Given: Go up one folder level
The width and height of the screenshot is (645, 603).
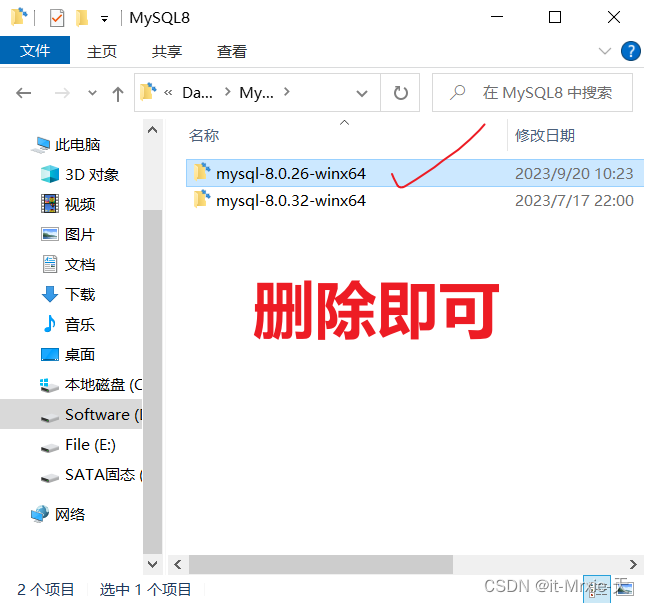Looking at the screenshot, I should 118,93.
